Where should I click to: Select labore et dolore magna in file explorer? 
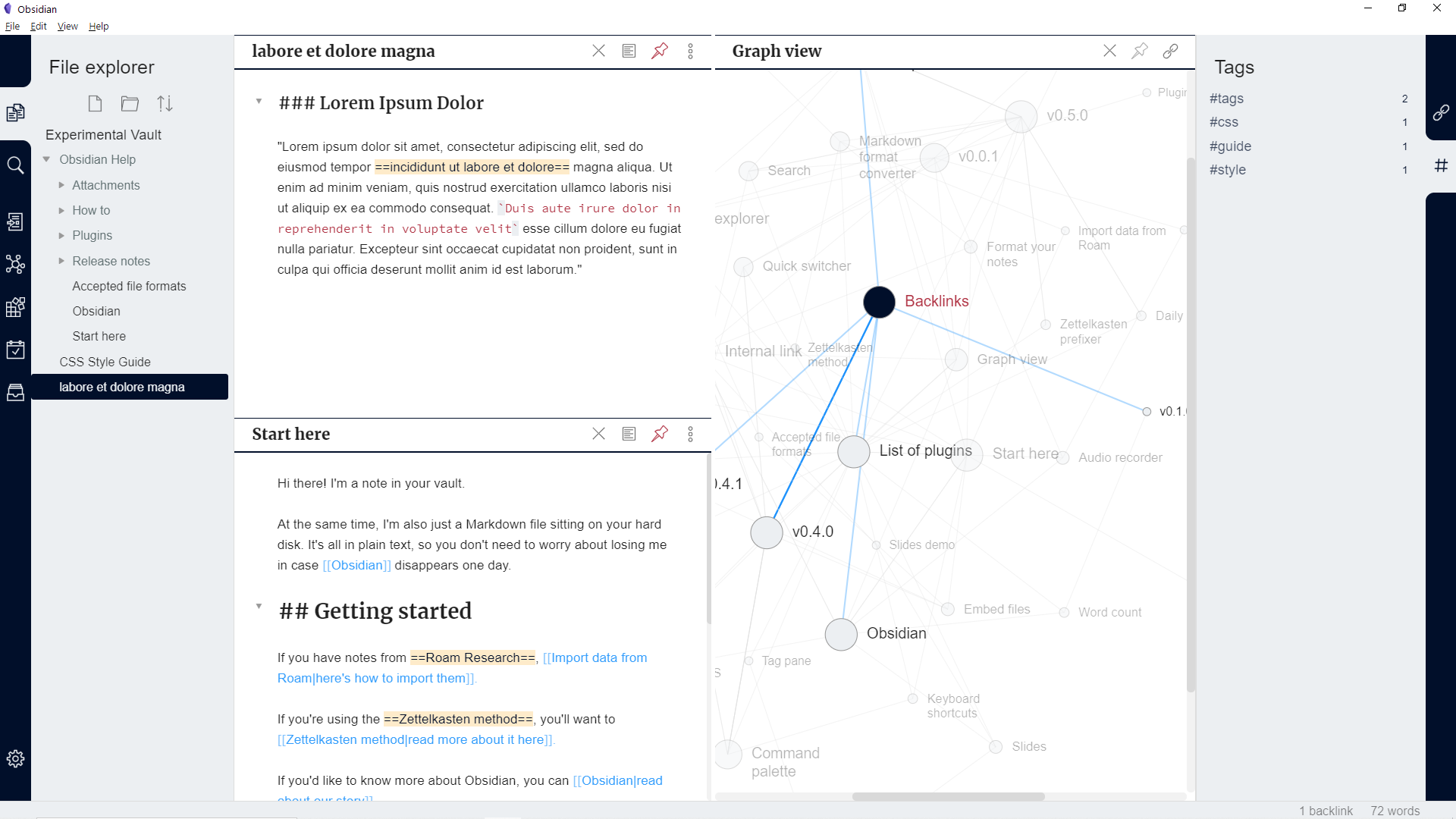click(x=130, y=387)
